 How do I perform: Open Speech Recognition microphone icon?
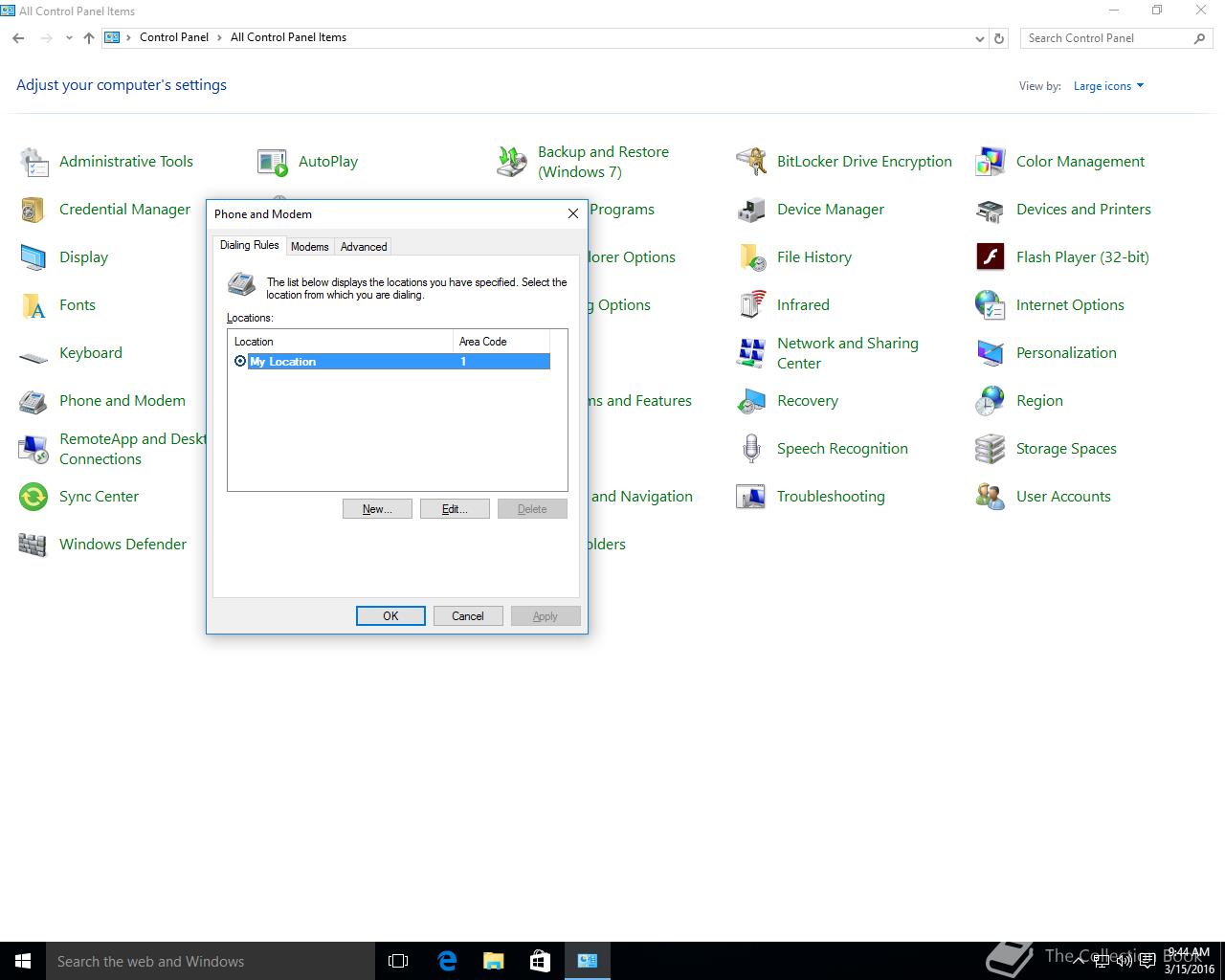(751, 449)
